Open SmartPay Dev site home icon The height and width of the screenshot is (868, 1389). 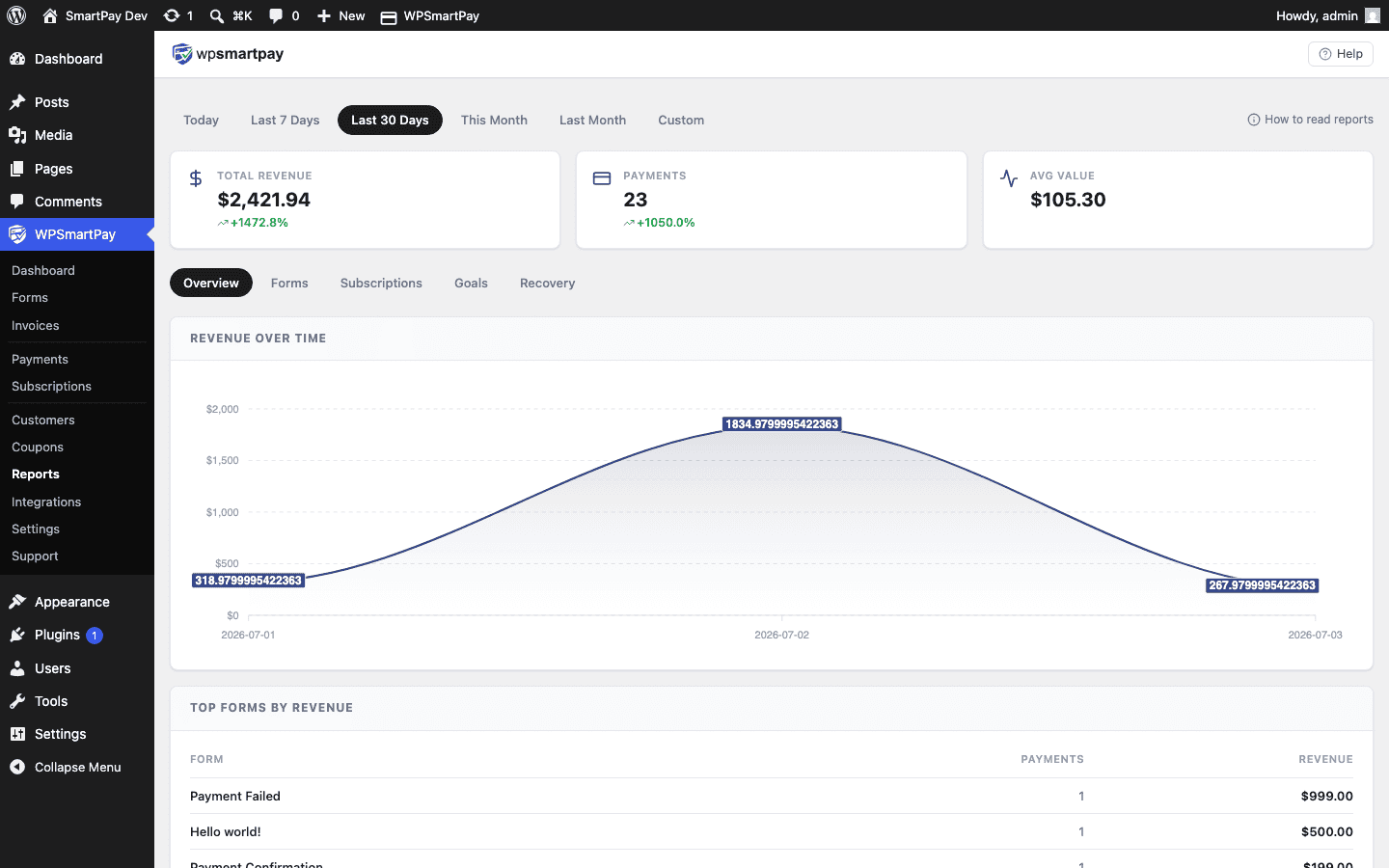tap(50, 15)
